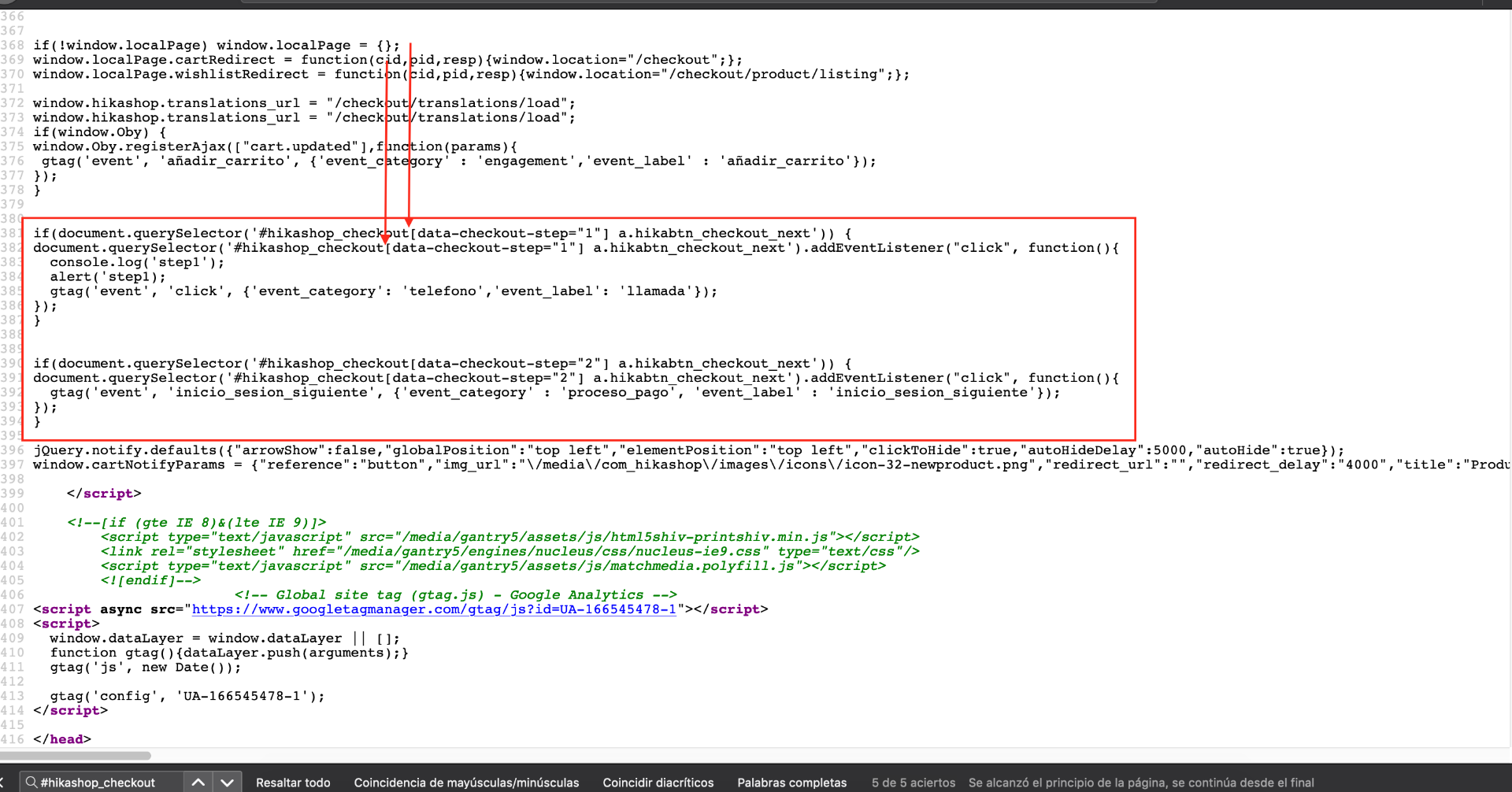The height and width of the screenshot is (792, 1512).
Task: Jump to next match with the down arrow
Action: tap(228, 783)
